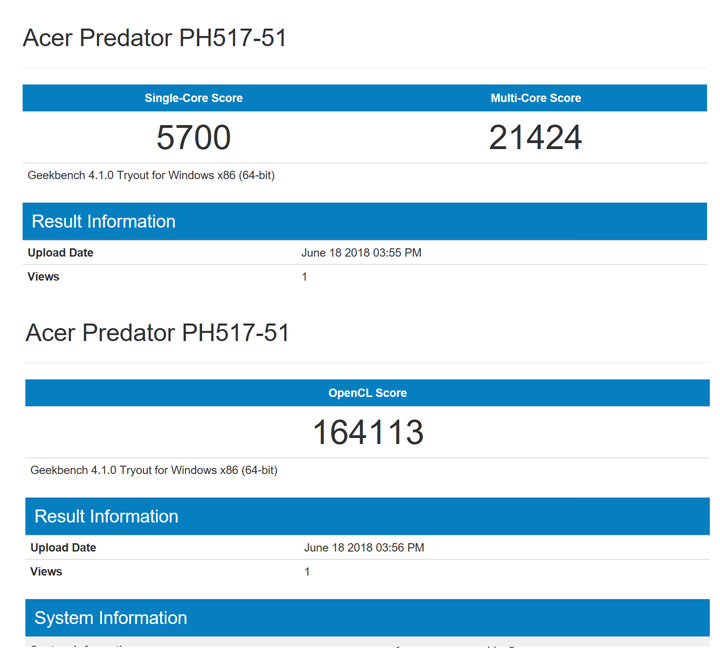Open Acer Predator title above Single-Core Score
This screenshot has width=720, height=648.
(155, 38)
